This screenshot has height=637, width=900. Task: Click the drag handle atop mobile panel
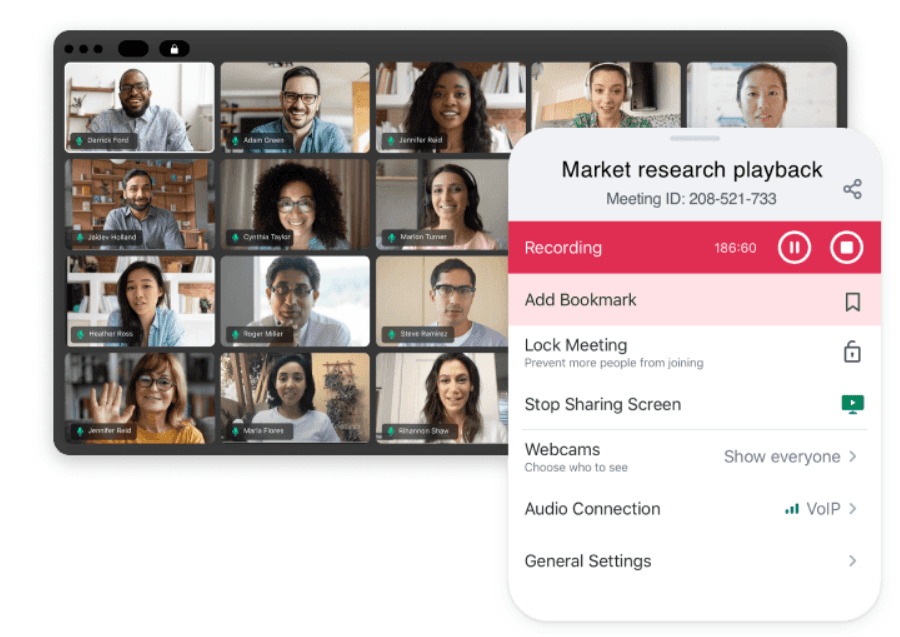pyautogui.click(x=694, y=138)
